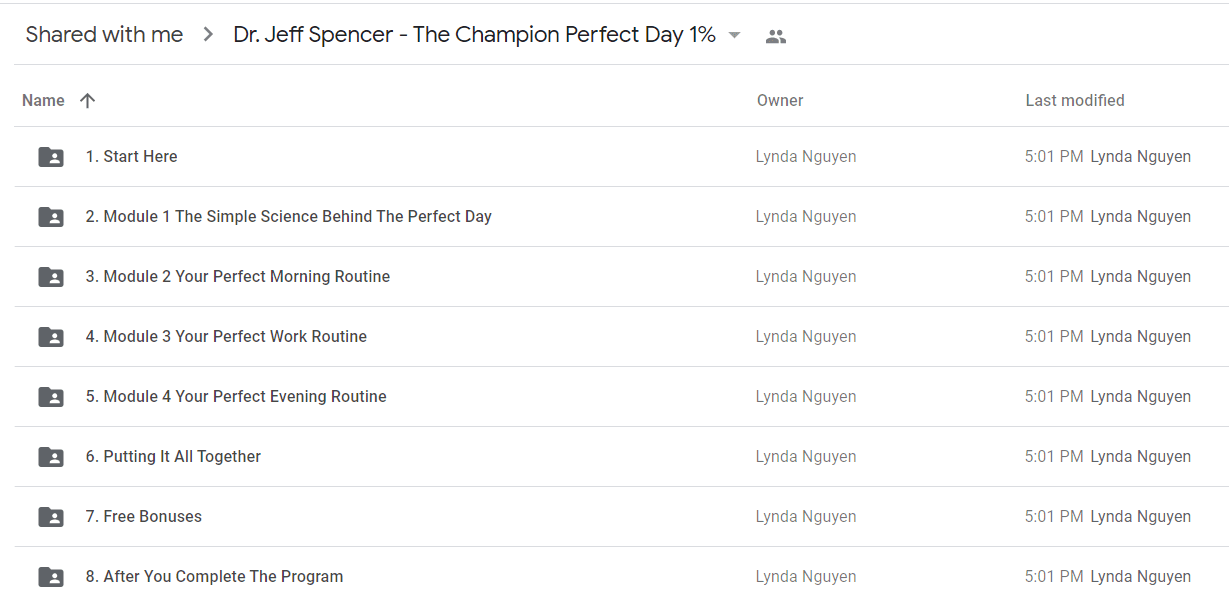1229x604 pixels.
Task: Select 8. After You Complete The Program folder
Action: coord(621,577)
